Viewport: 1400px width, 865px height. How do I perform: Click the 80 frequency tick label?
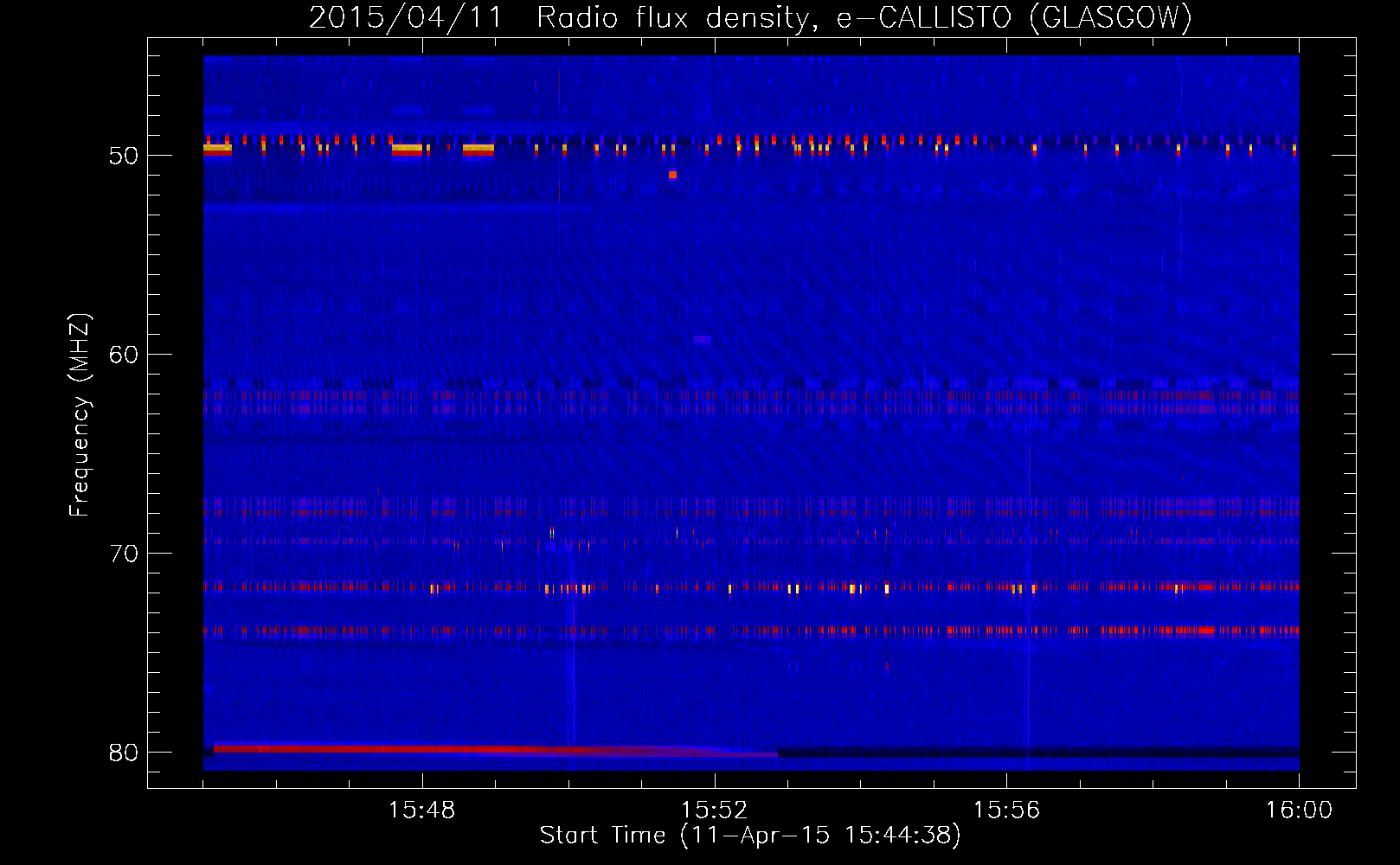(124, 753)
